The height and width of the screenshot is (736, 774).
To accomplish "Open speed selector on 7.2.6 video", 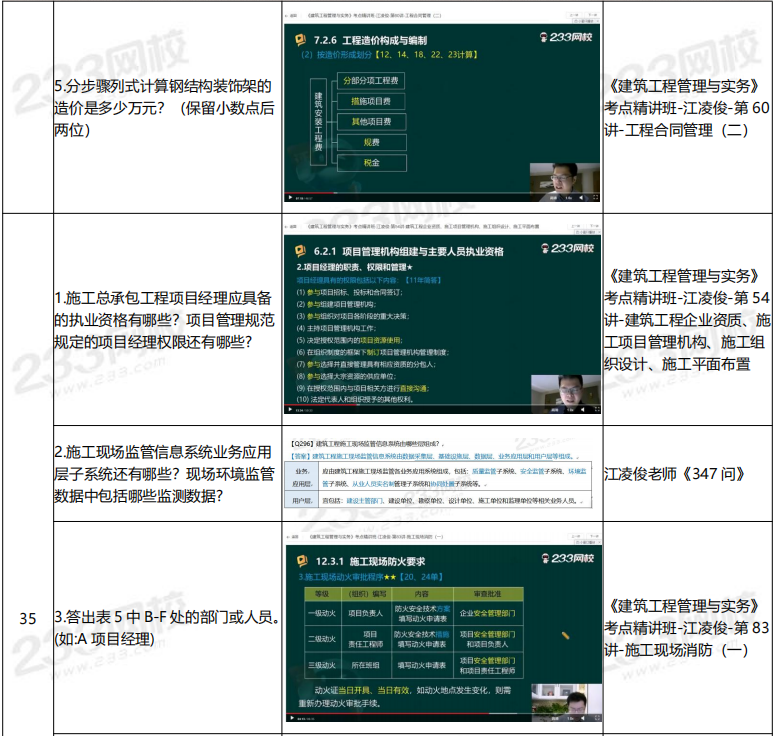I will pyautogui.click(x=568, y=198).
